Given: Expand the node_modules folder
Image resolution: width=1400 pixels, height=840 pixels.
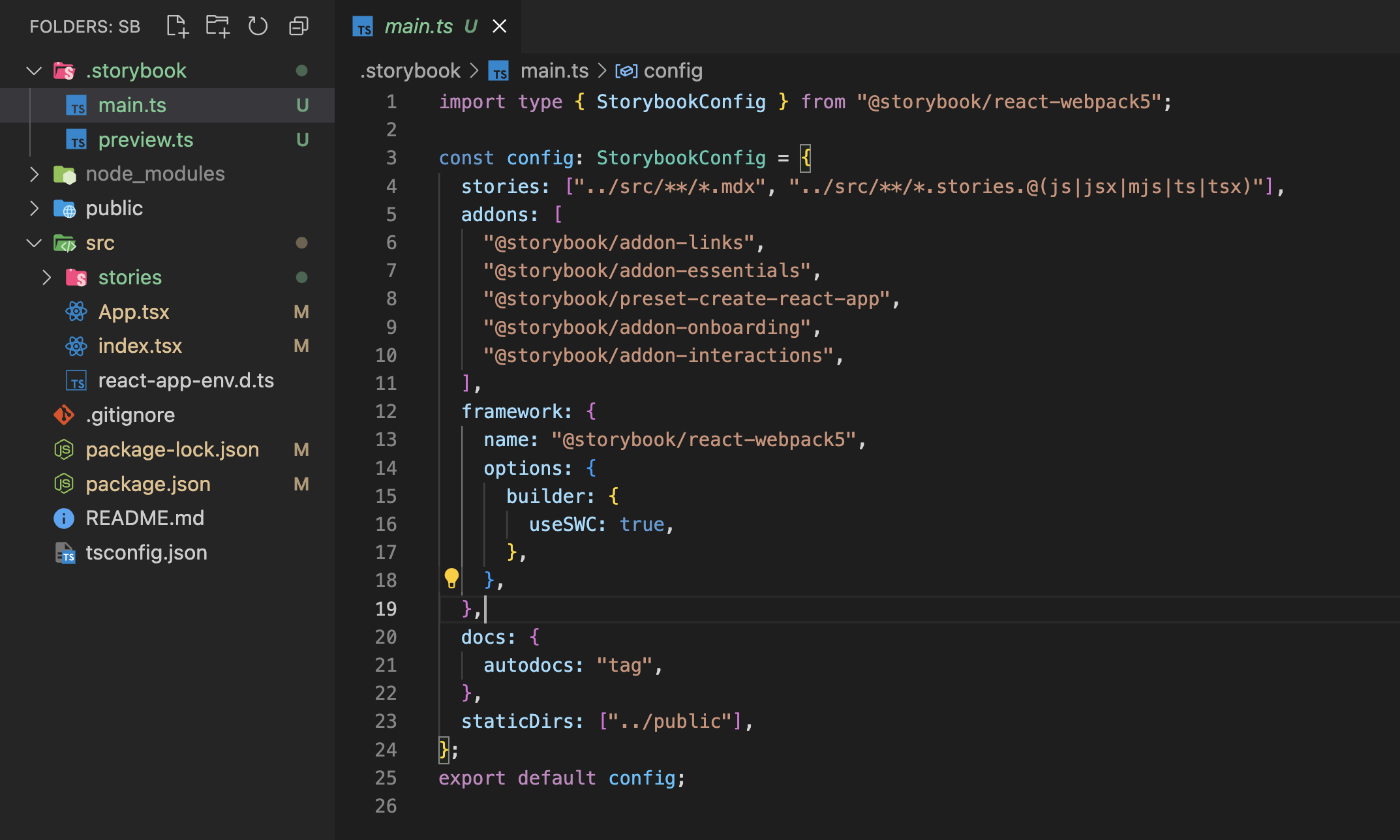Looking at the screenshot, I should click(x=34, y=173).
